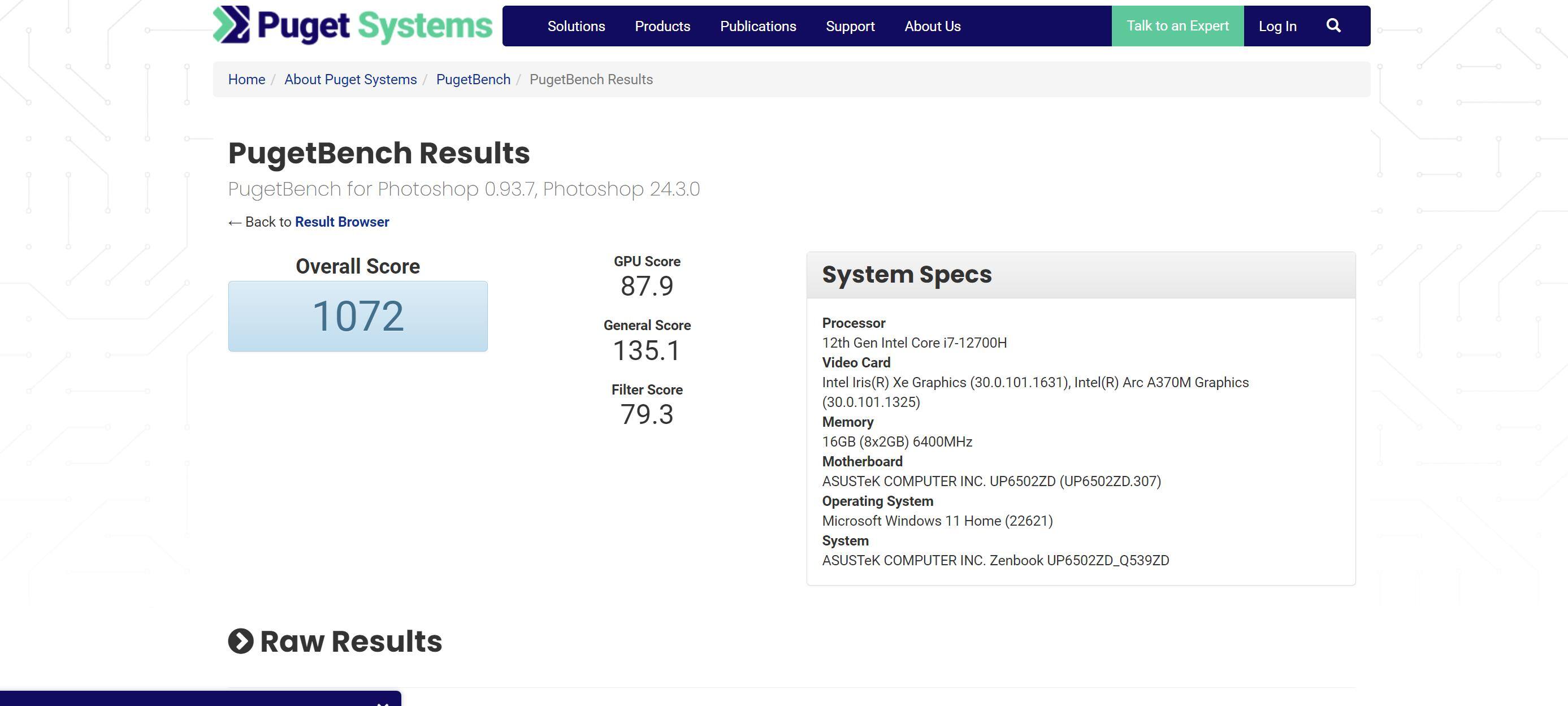This screenshot has height=706, width=1568.
Task: Click the Raw Results heading text
Action: [x=350, y=642]
